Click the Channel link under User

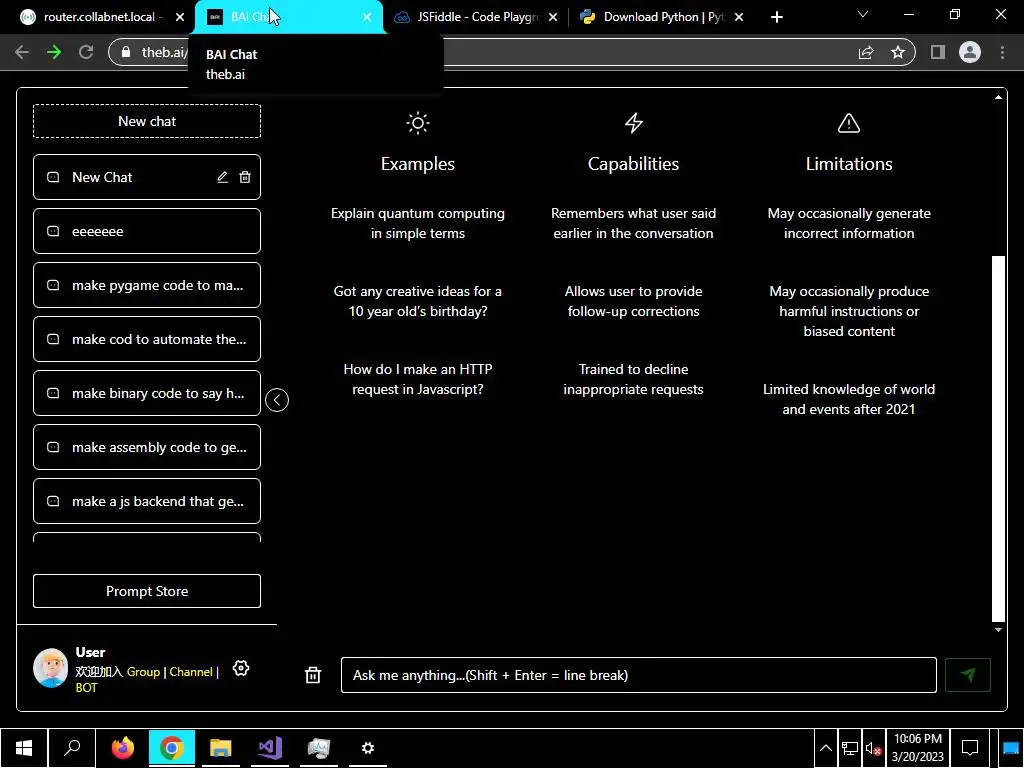click(191, 671)
